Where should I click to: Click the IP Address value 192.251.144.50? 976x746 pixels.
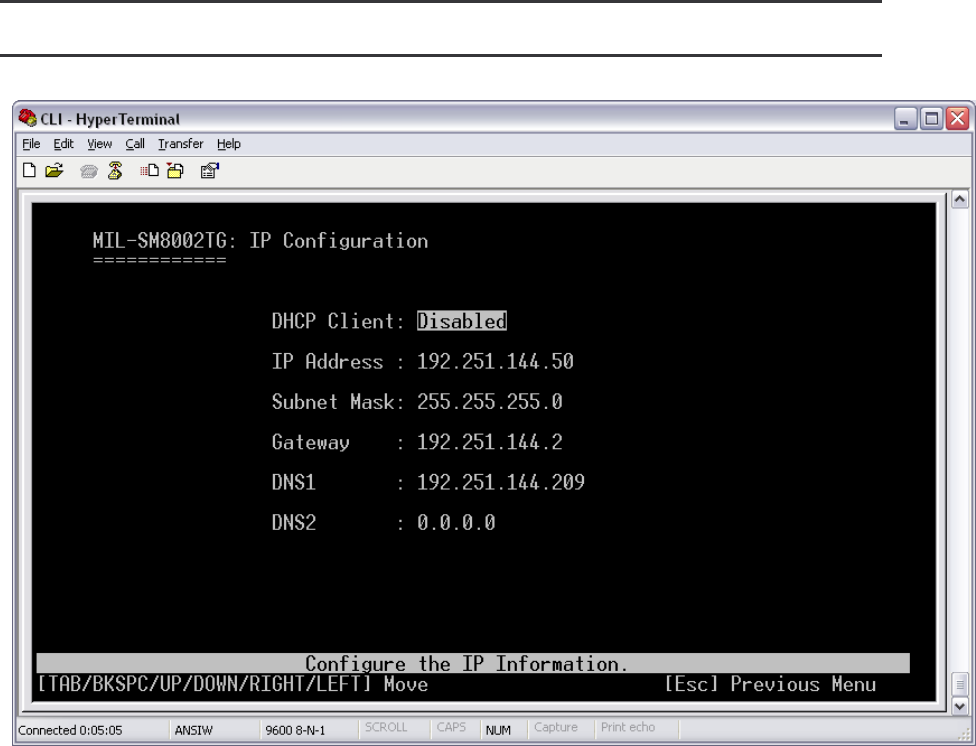click(x=495, y=362)
